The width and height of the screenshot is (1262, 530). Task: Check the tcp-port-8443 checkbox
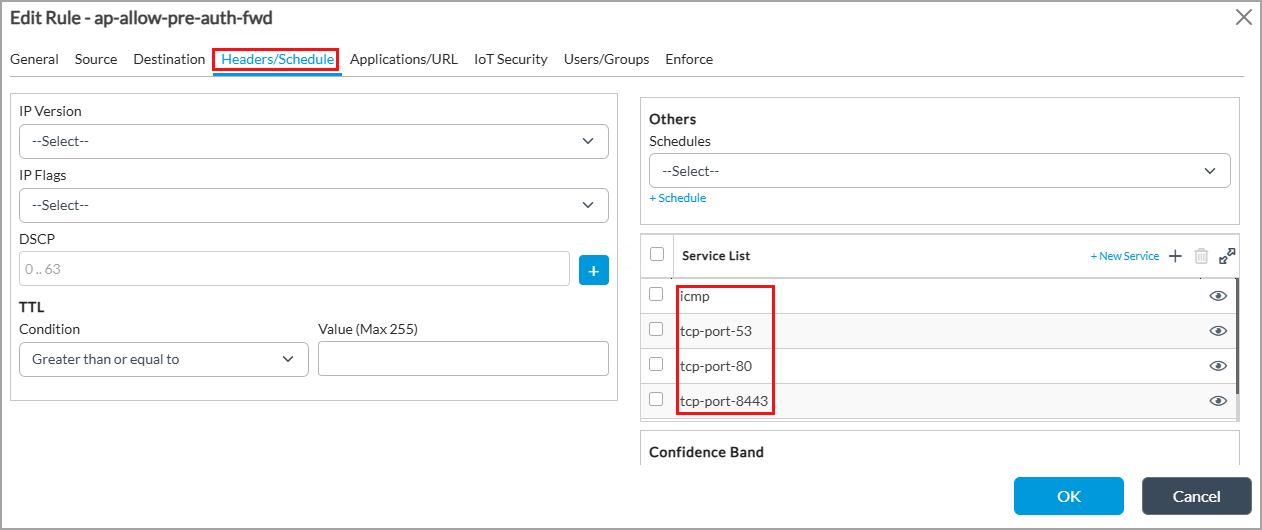coord(656,399)
